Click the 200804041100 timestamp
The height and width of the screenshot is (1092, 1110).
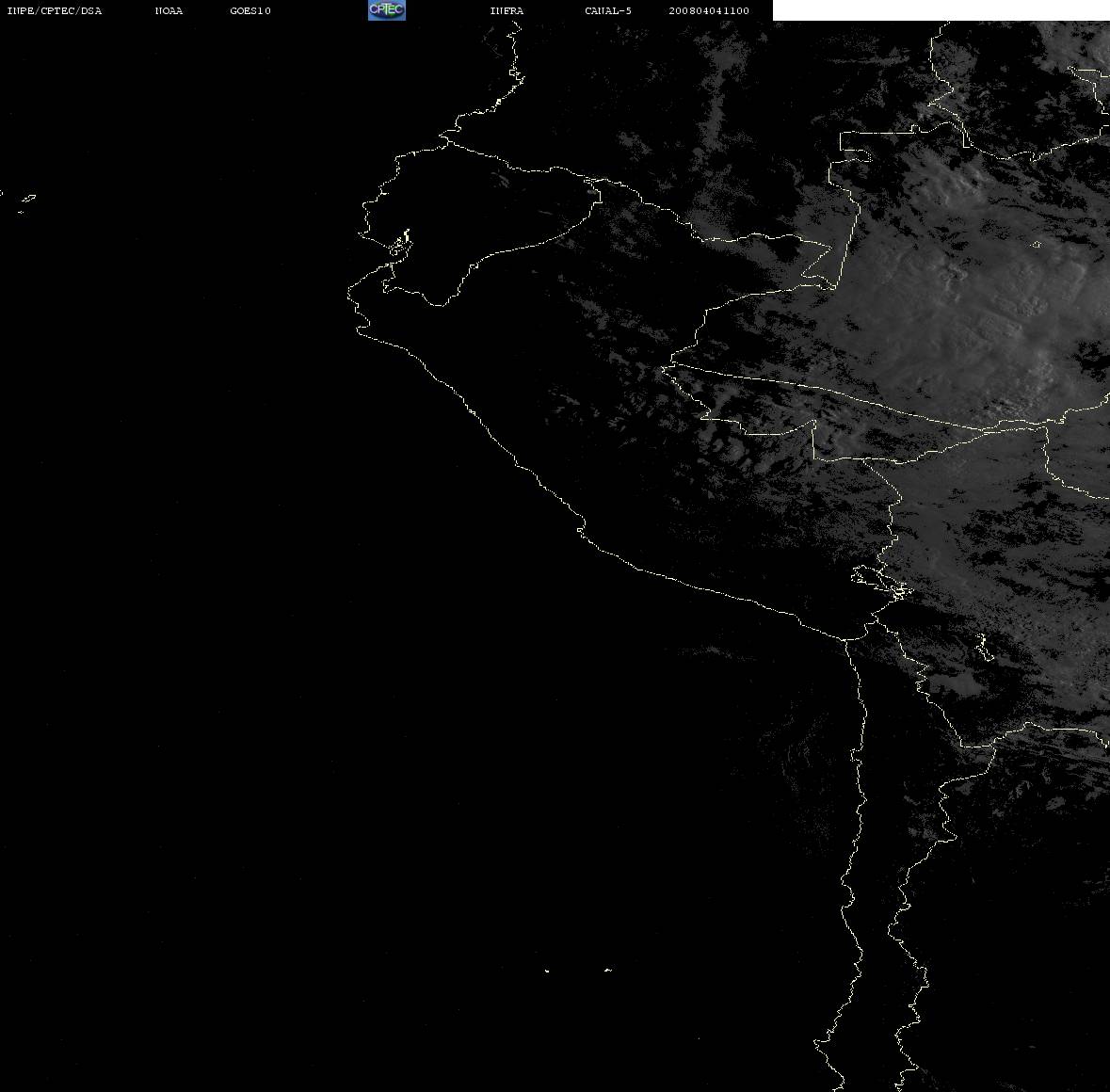pyautogui.click(x=709, y=10)
